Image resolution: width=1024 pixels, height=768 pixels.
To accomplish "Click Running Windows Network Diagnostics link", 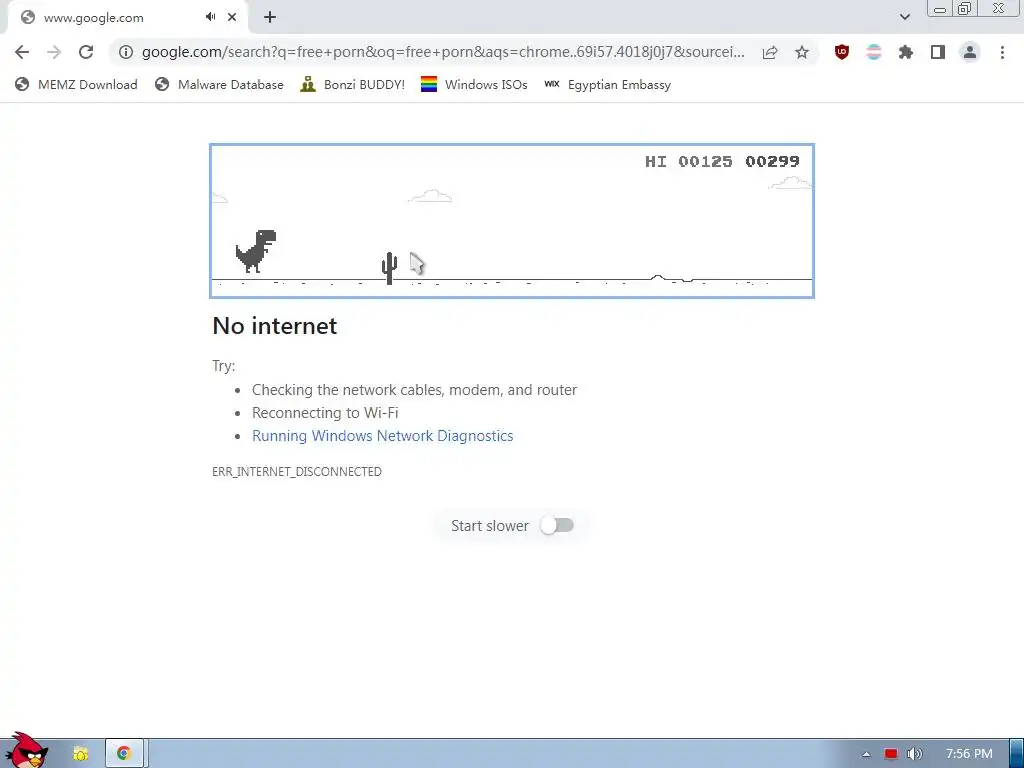I will [383, 436].
